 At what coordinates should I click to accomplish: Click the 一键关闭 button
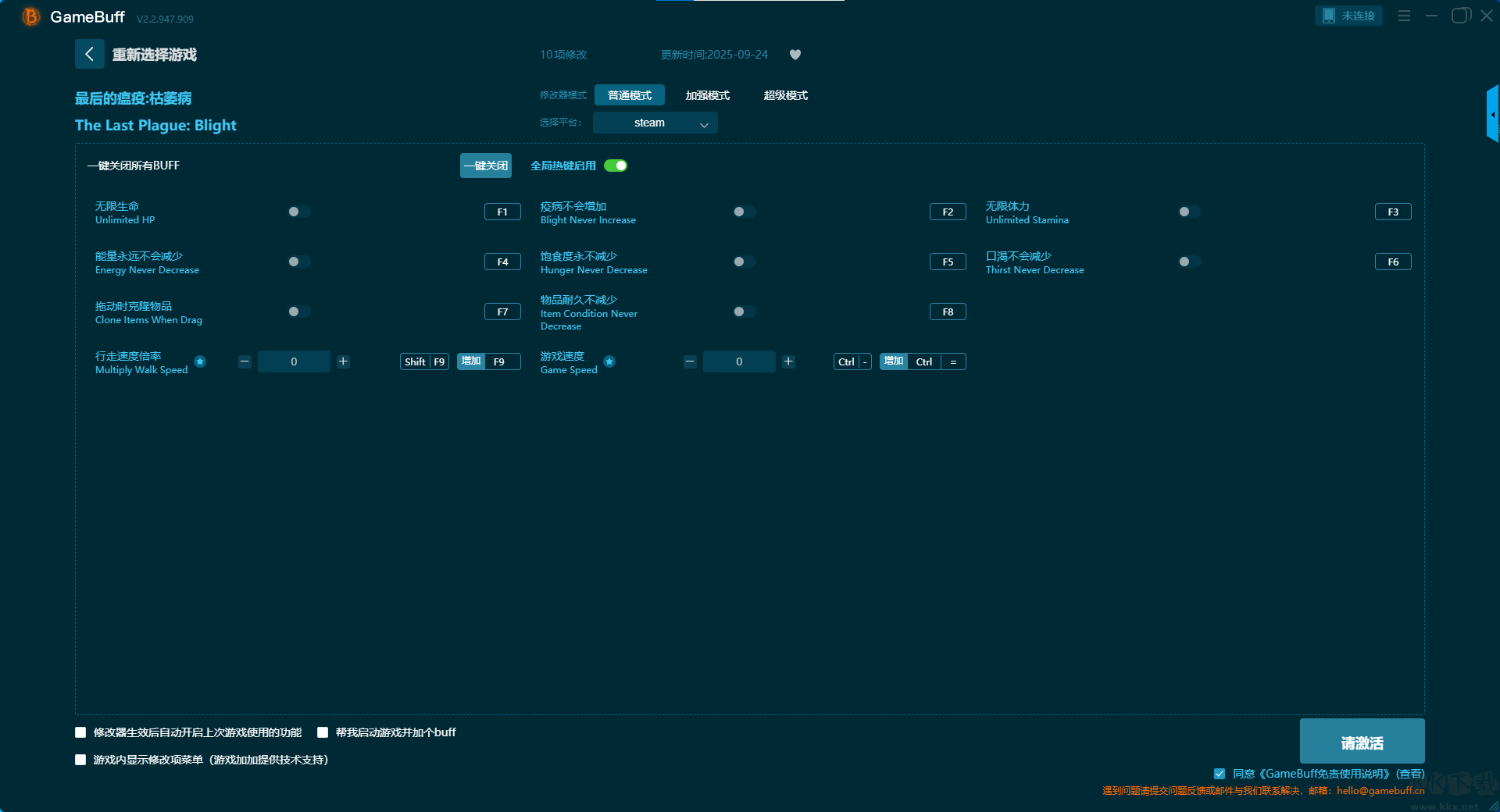(x=486, y=166)
